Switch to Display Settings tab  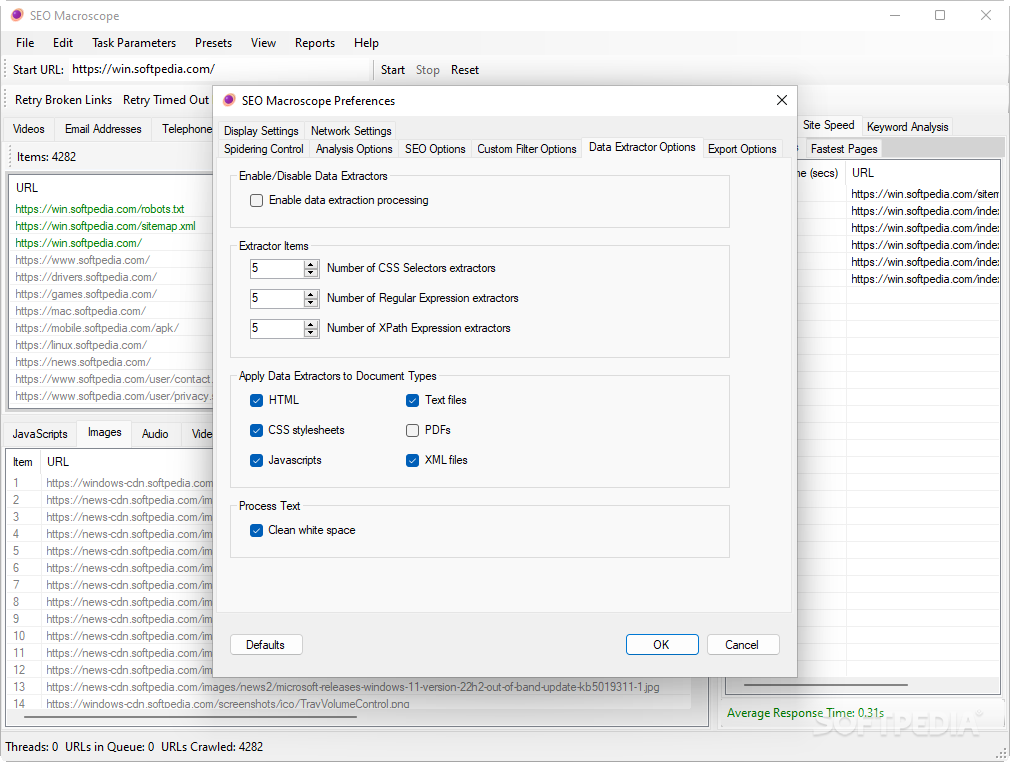[x=261, y=131]
